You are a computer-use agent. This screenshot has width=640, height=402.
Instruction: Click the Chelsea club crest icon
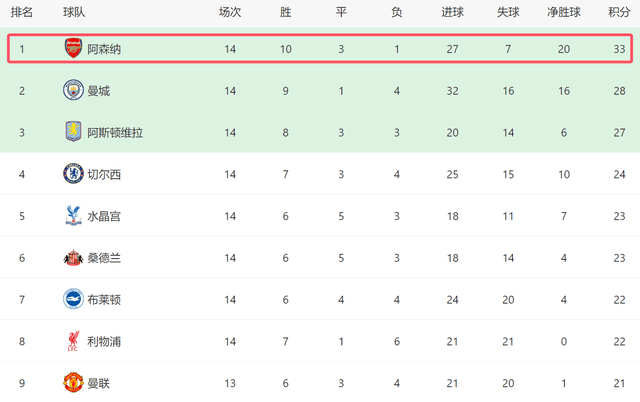click(x=72, y=174)
